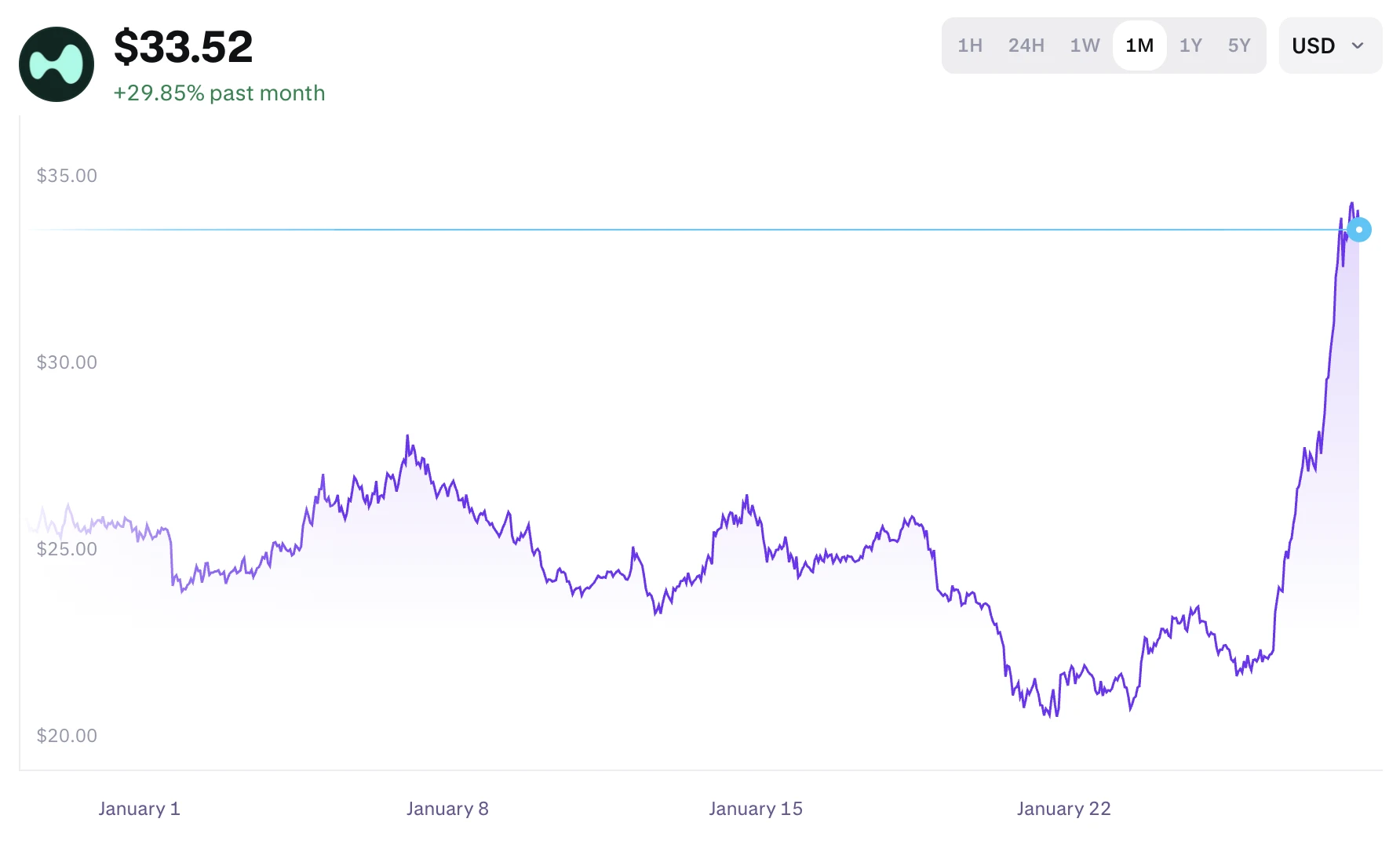Click the $35.00 y-axis label

pyautogui.click(x=67, y=176)
